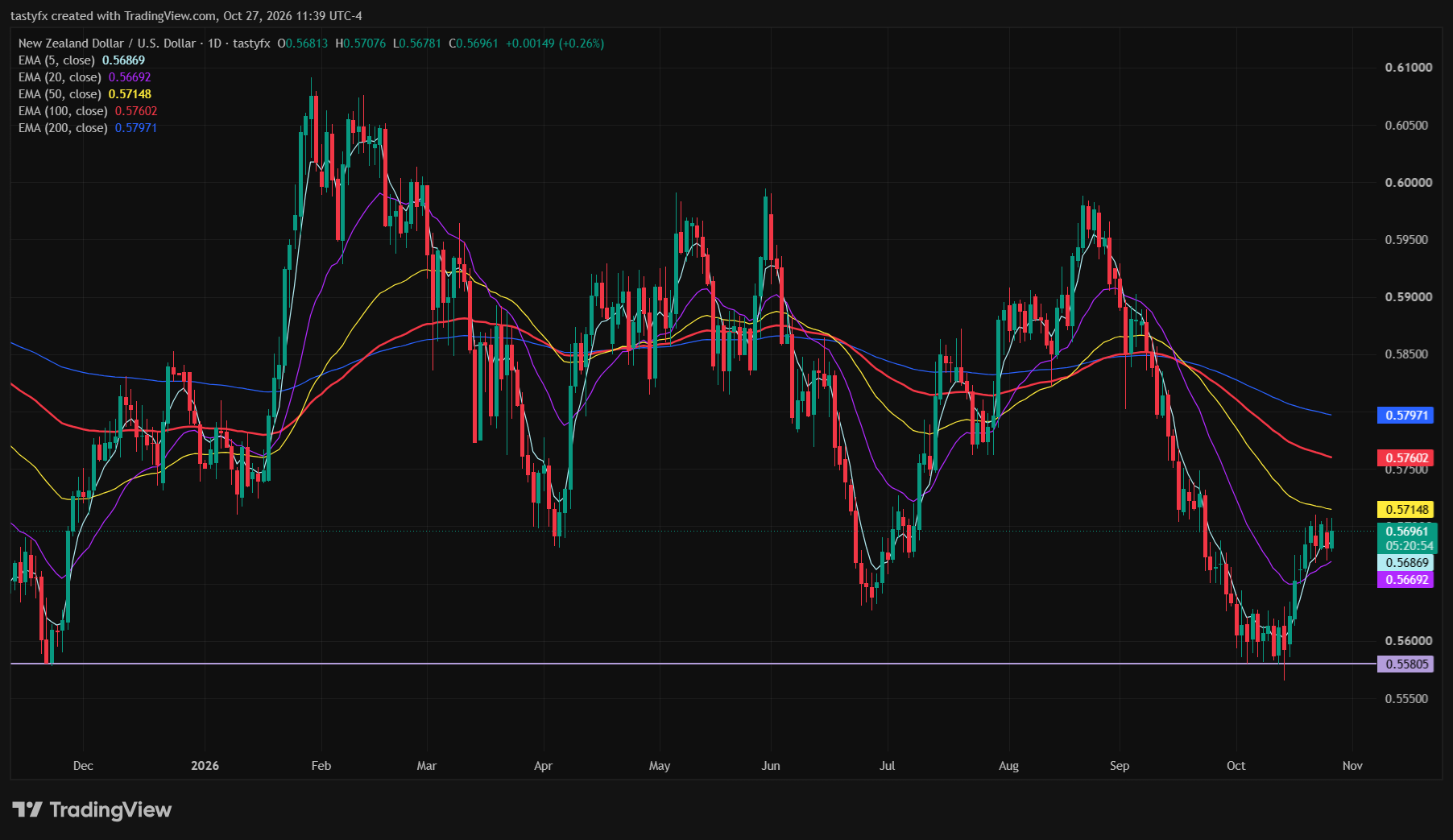Select the blue 0.57971 price label

(x=1405, y=416)
